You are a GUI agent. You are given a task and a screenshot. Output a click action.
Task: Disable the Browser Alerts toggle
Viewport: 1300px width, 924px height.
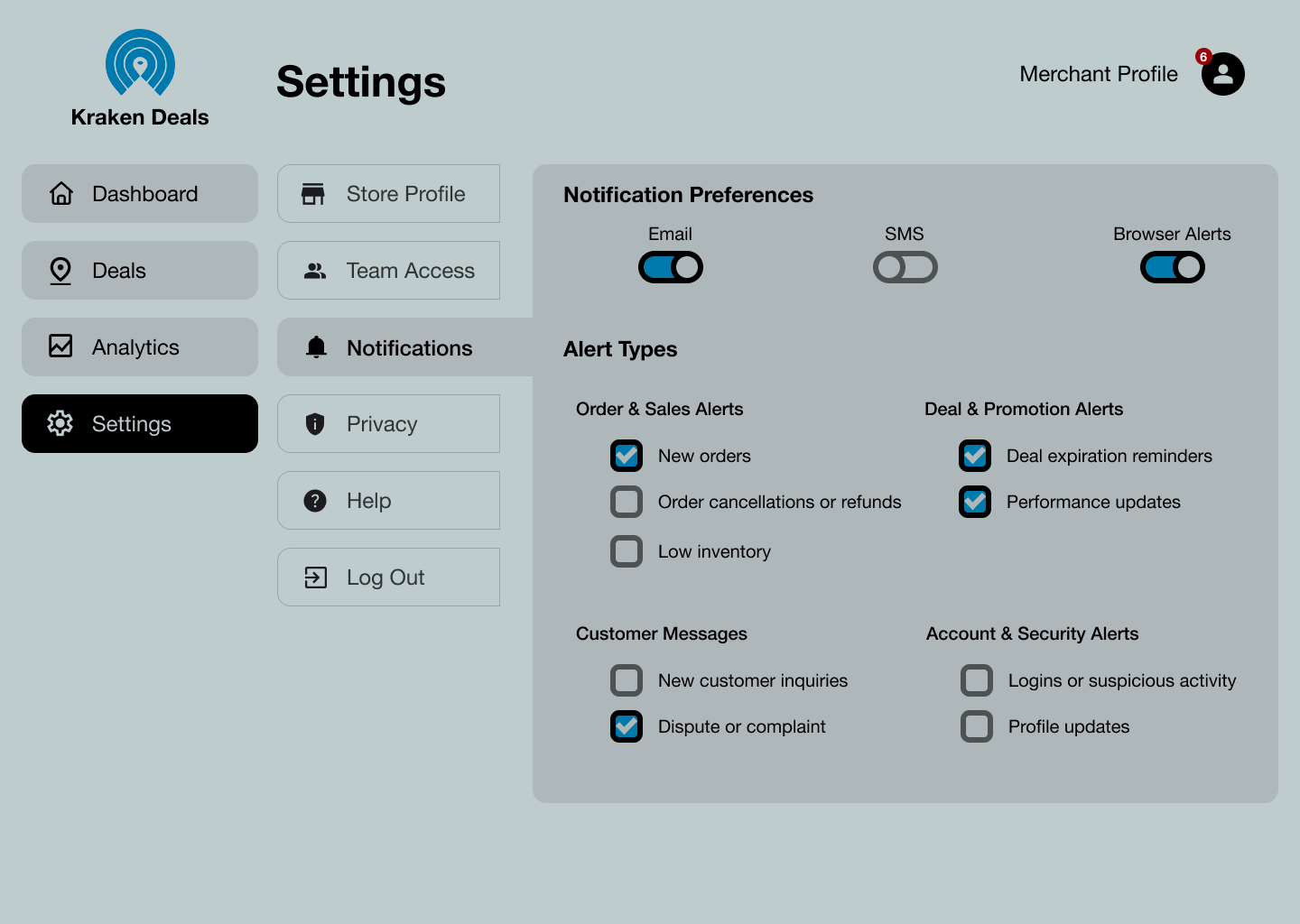[x=1172, y=267]
